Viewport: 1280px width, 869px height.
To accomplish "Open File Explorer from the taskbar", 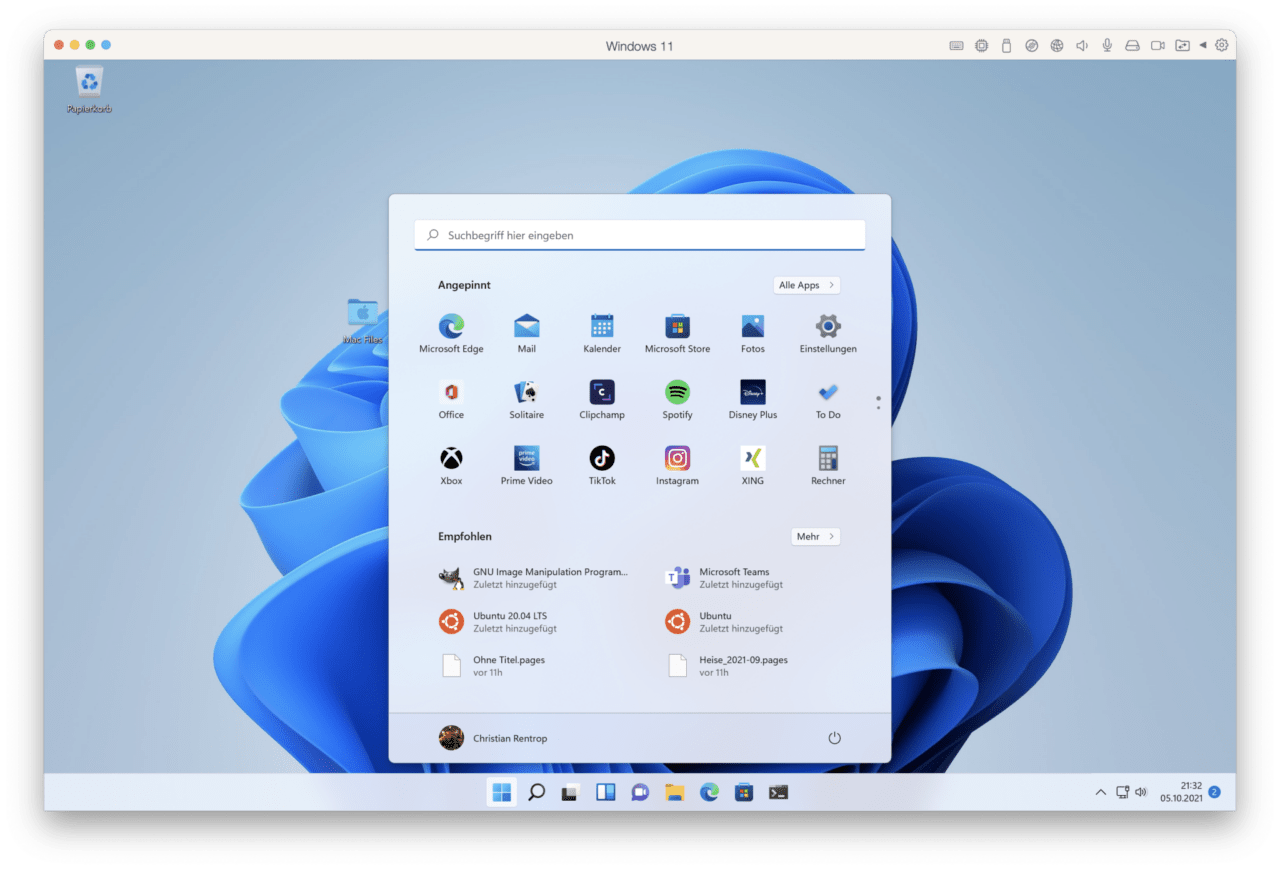I will (x=674, y=792).
